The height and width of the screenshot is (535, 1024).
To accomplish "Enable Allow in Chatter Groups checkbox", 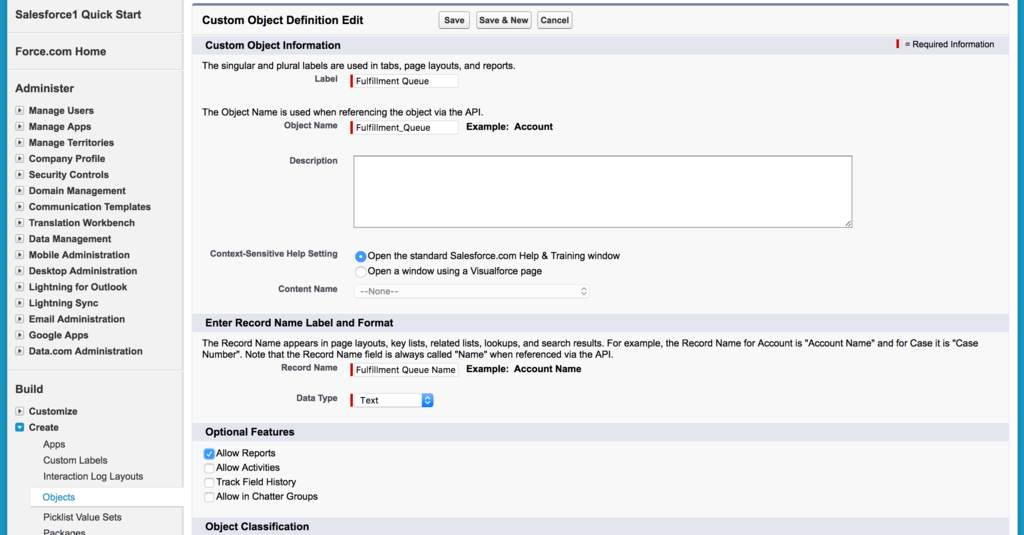I will pos(209,496).
